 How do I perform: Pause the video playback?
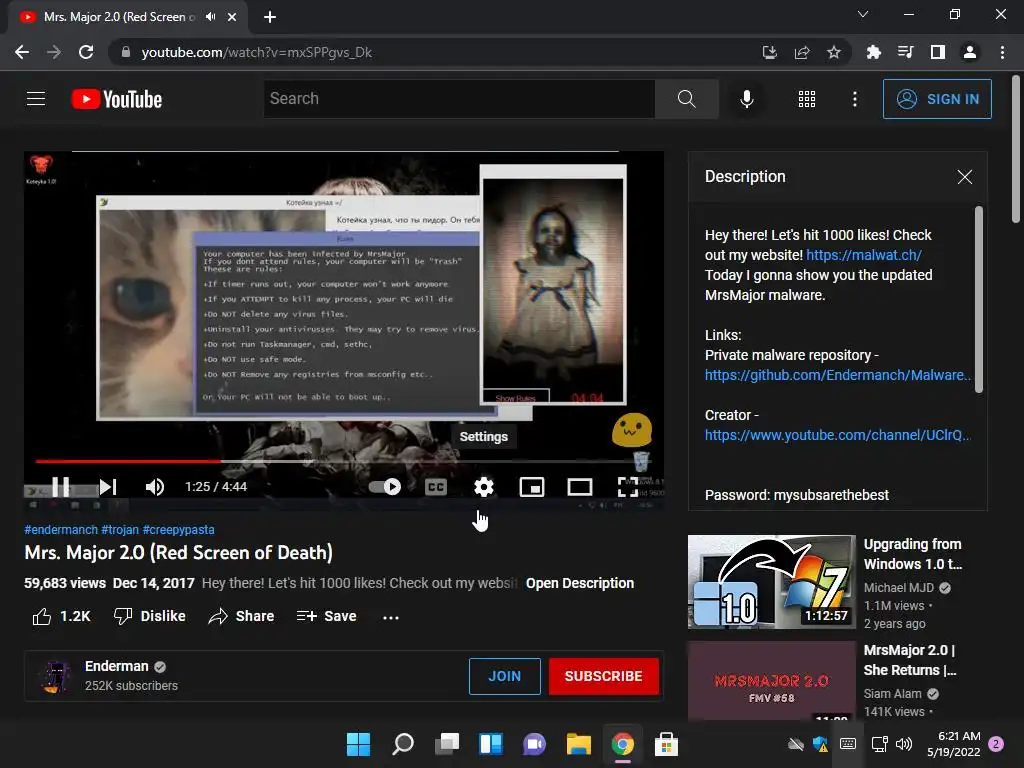click(x=60, y=487)
